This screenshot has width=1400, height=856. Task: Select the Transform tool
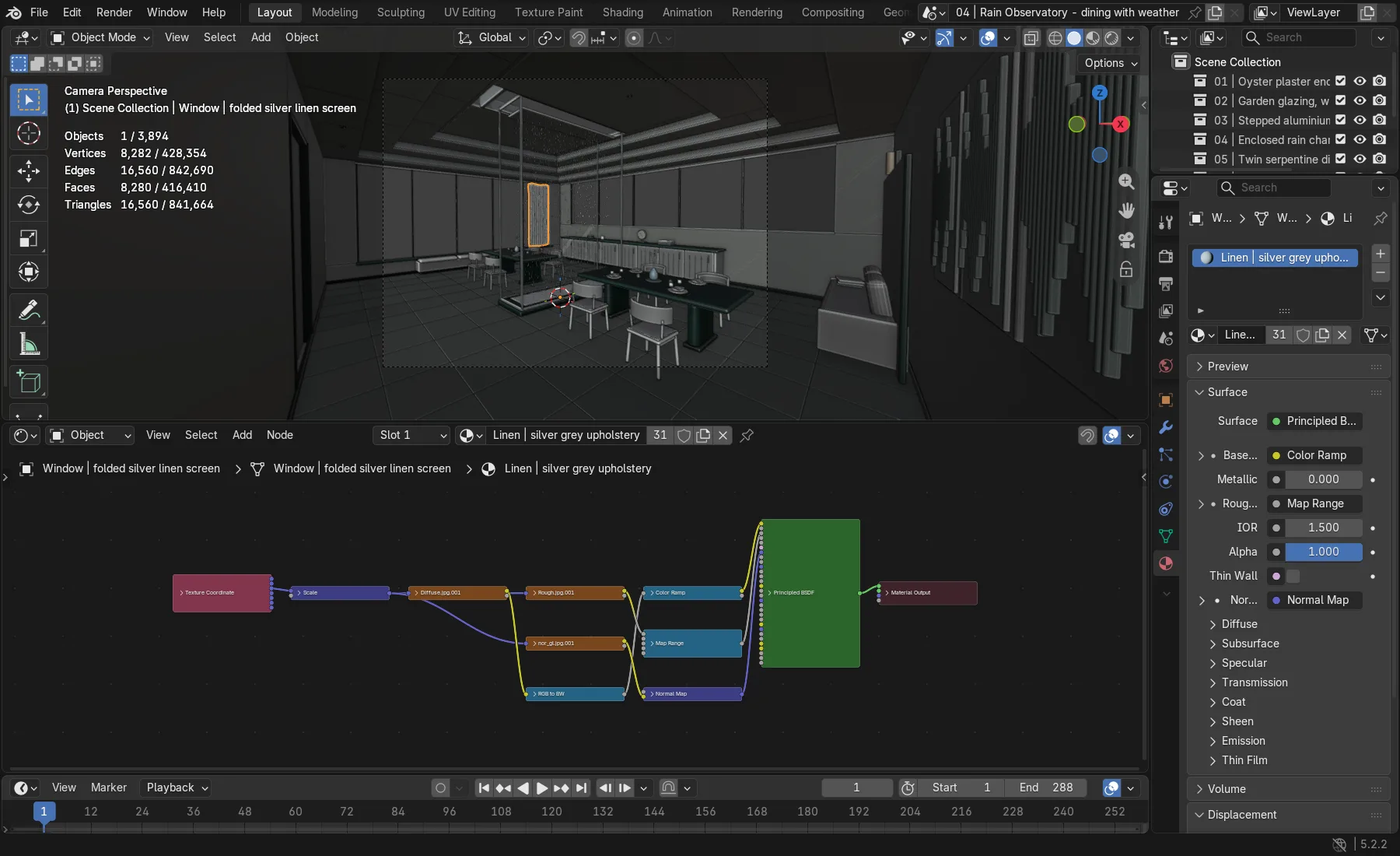(x=29, y=272)
